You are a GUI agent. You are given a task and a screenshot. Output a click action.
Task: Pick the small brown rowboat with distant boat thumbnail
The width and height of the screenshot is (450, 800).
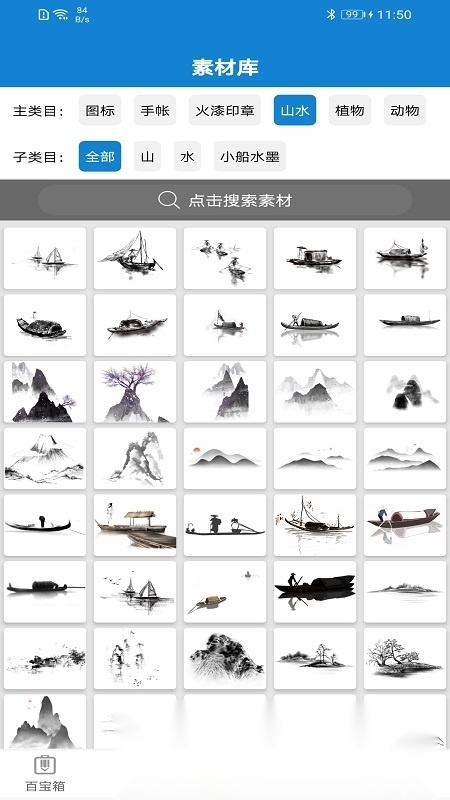pyautogui.click(x=225, y=592)
